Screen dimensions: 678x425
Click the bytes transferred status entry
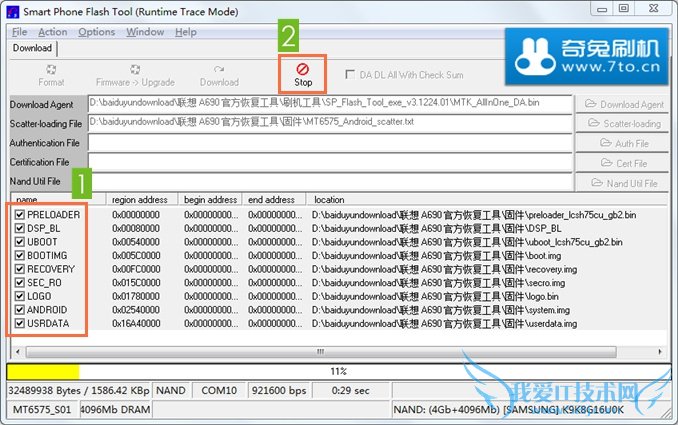(x=79, y=390)
